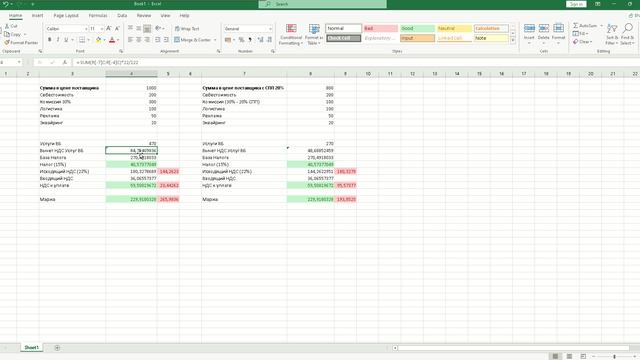
Task: Click the Copy icon in Clipboard
Action: (x=7, y=34)
